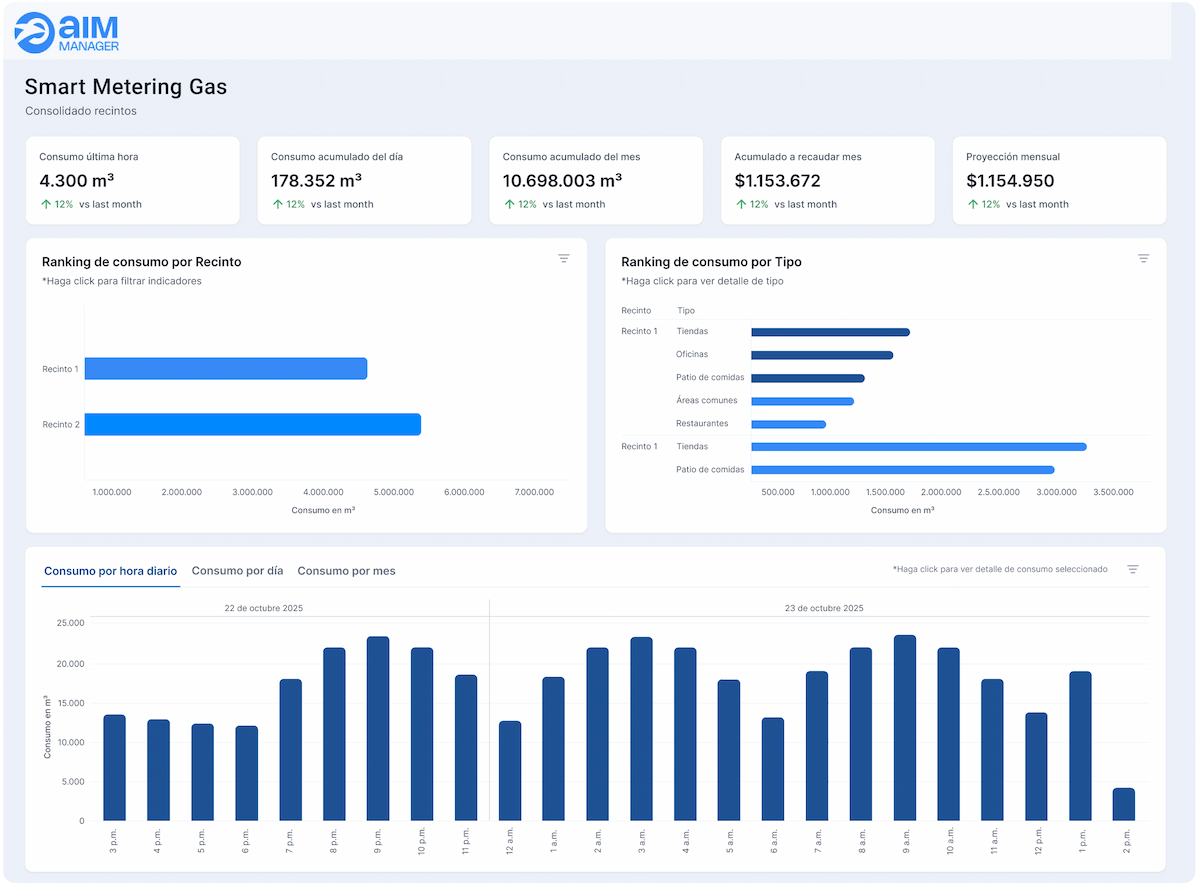Click green arrow in Consumo última hora card

tap(46, 204)
